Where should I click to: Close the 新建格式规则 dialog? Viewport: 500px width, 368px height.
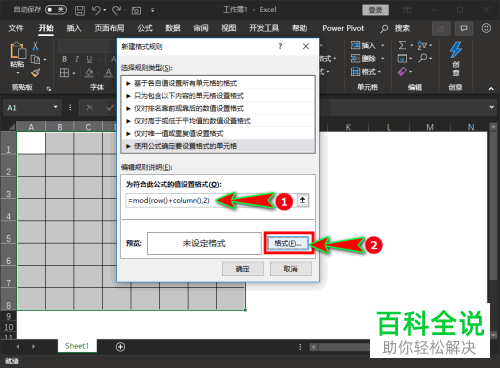click(x=306, y=46)
